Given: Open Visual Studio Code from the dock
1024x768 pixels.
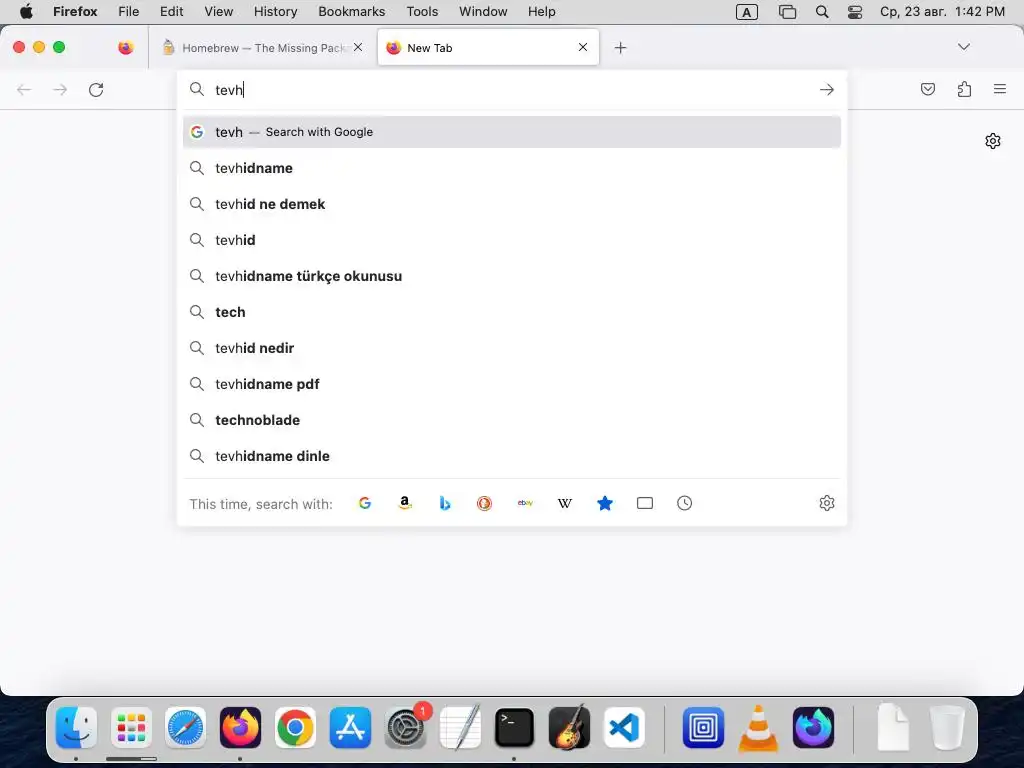Looking at the screenshot, I should pyautogui.click(x=624, y=727).
